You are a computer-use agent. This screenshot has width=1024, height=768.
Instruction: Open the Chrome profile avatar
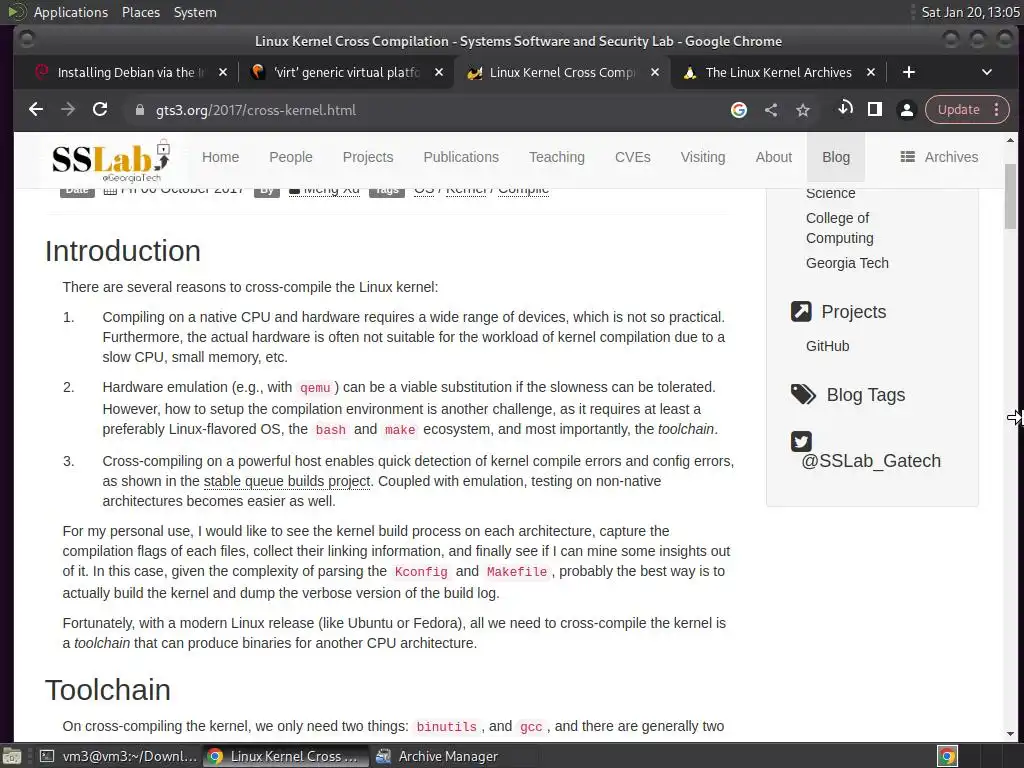(906, 110)
